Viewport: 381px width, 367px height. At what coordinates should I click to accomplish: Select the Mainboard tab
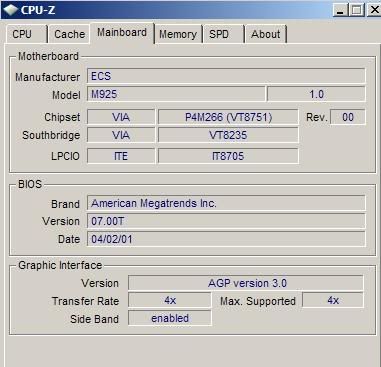click(x=122, y=33)
